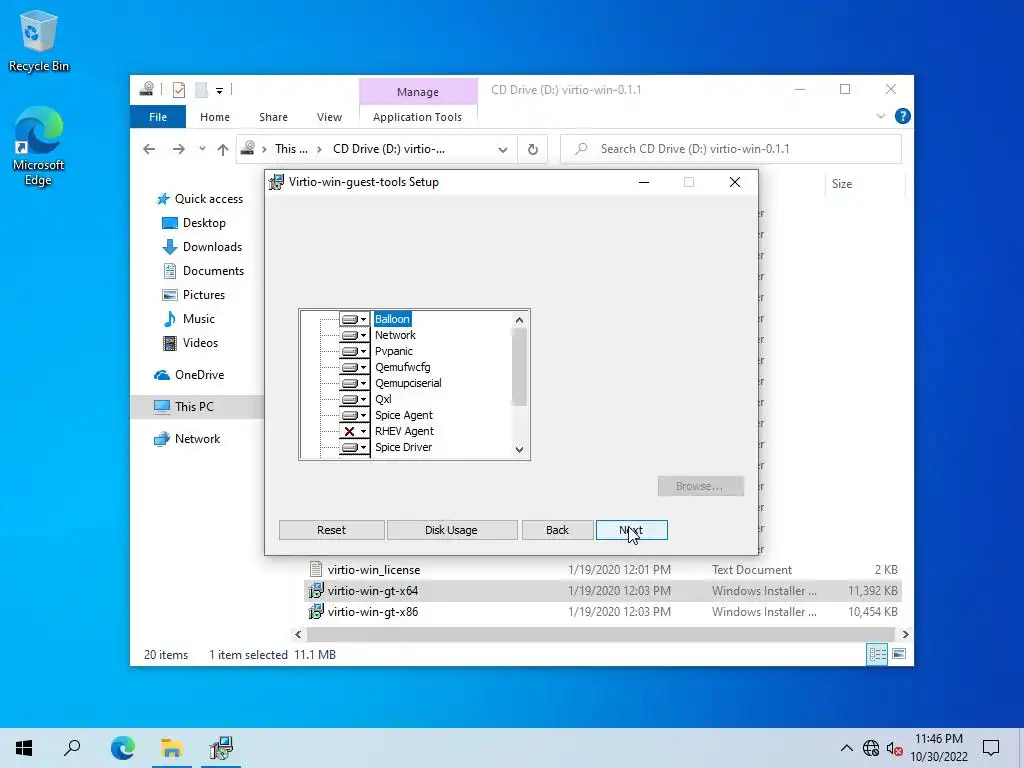Viewport: 1024px width, 768px height.
Task: Select the virtio-win_license file
Action: coord(374,569)
